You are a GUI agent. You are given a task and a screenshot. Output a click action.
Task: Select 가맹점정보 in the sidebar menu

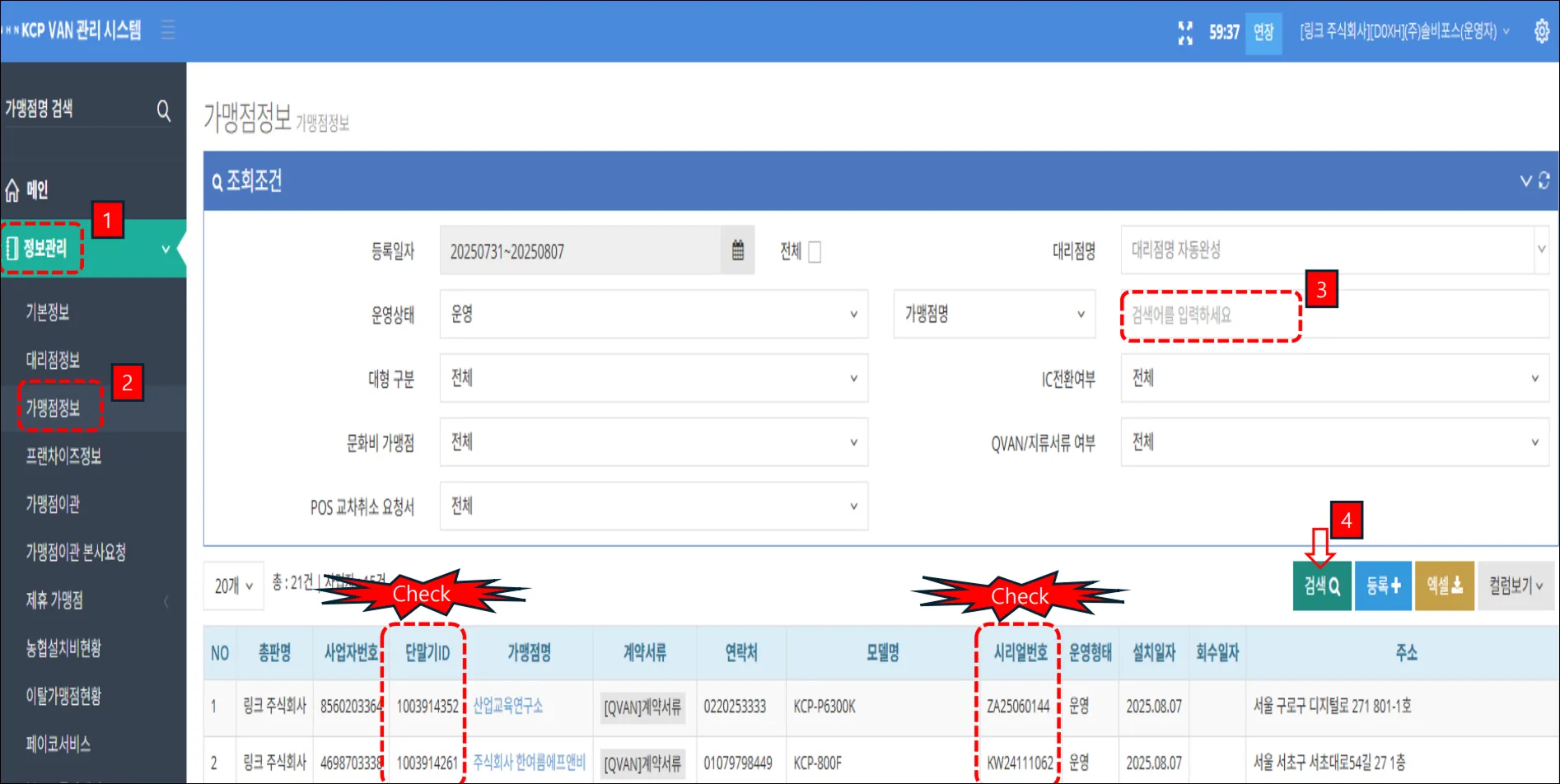click(x=53, y=408)
